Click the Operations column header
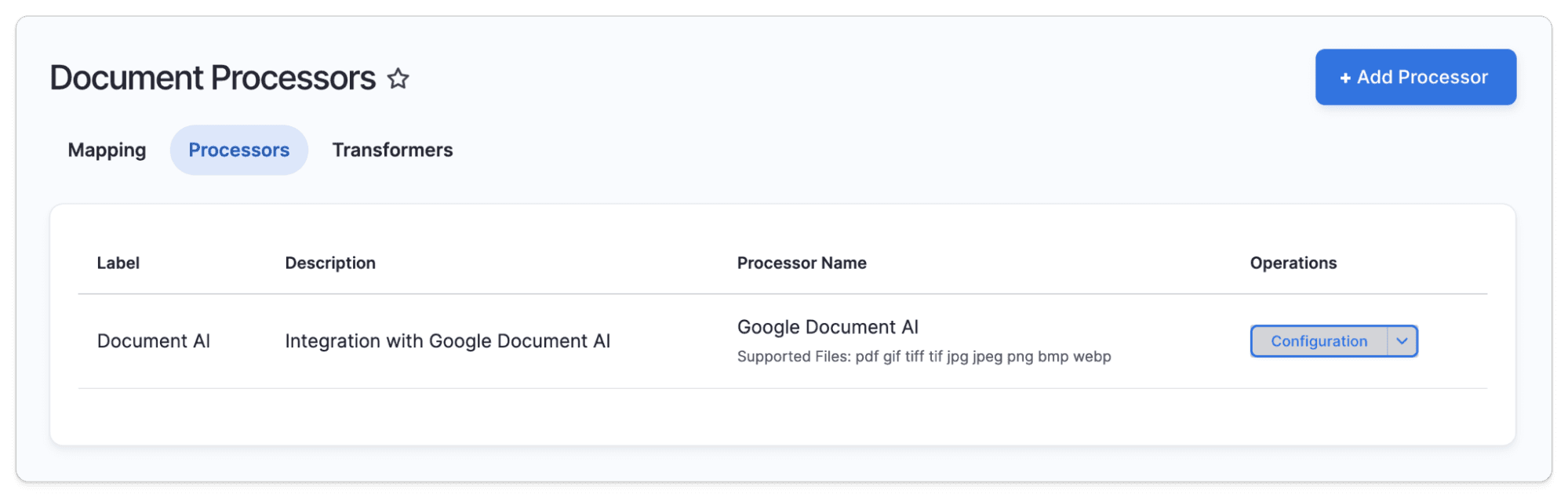Image resolution: width=1568 pixels, height=498 pixels. coord(1293,263)
